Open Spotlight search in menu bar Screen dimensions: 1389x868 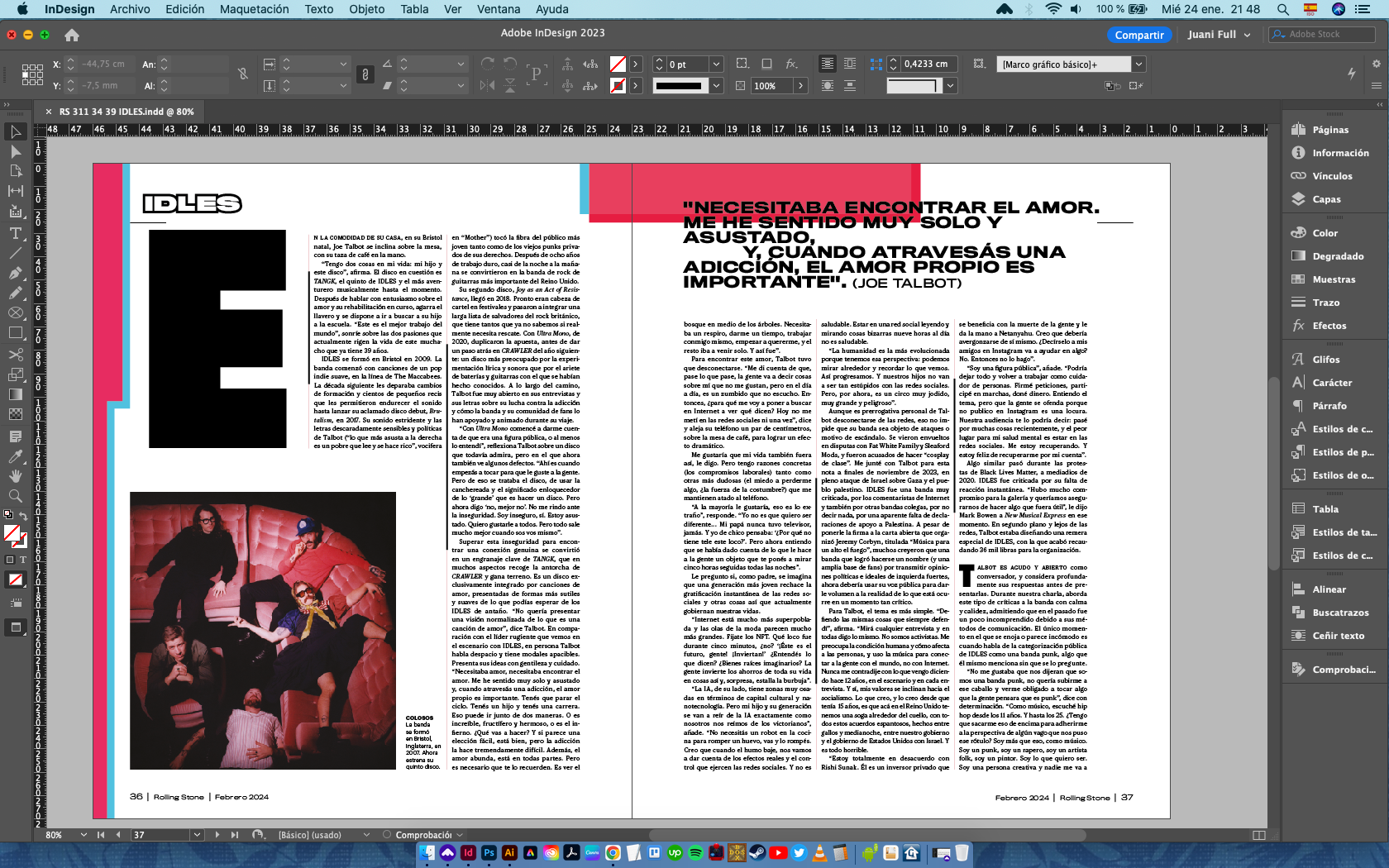point(1283,9)
